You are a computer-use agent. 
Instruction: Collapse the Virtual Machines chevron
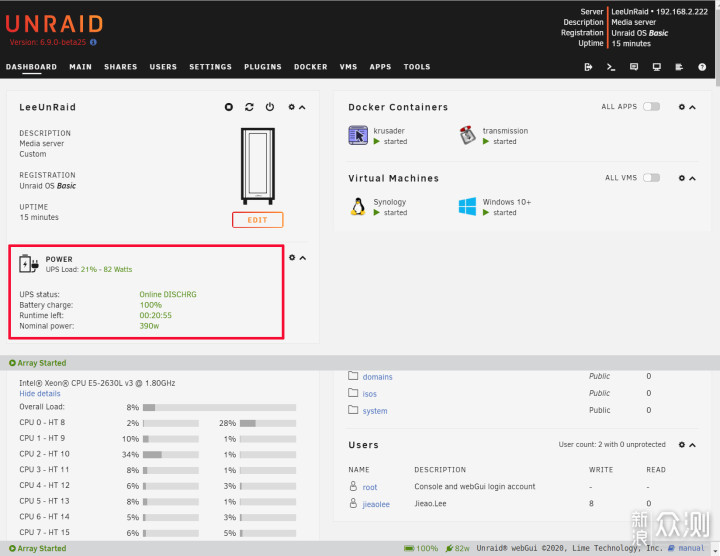coord(692,179)
